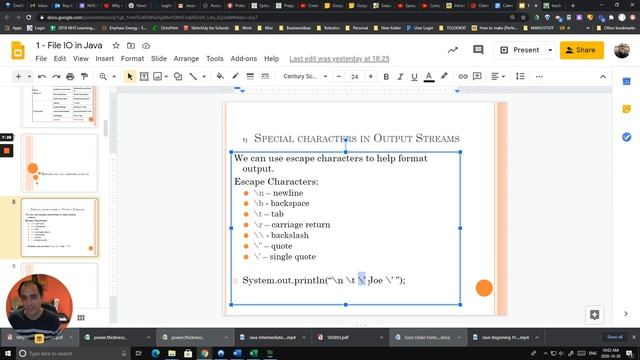Click the Present button

[520, 50]
